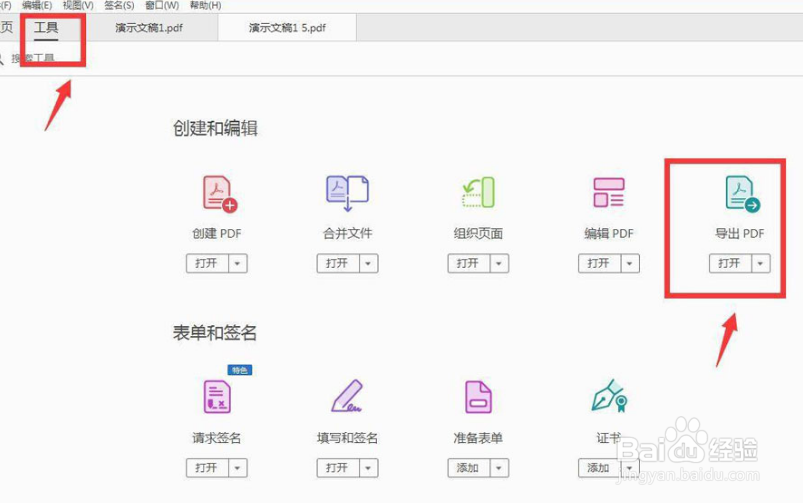Expand dropdown arrow beside 请求签名 打开
The width and height of the screenshot is (803, 503).
click(238, 468)
